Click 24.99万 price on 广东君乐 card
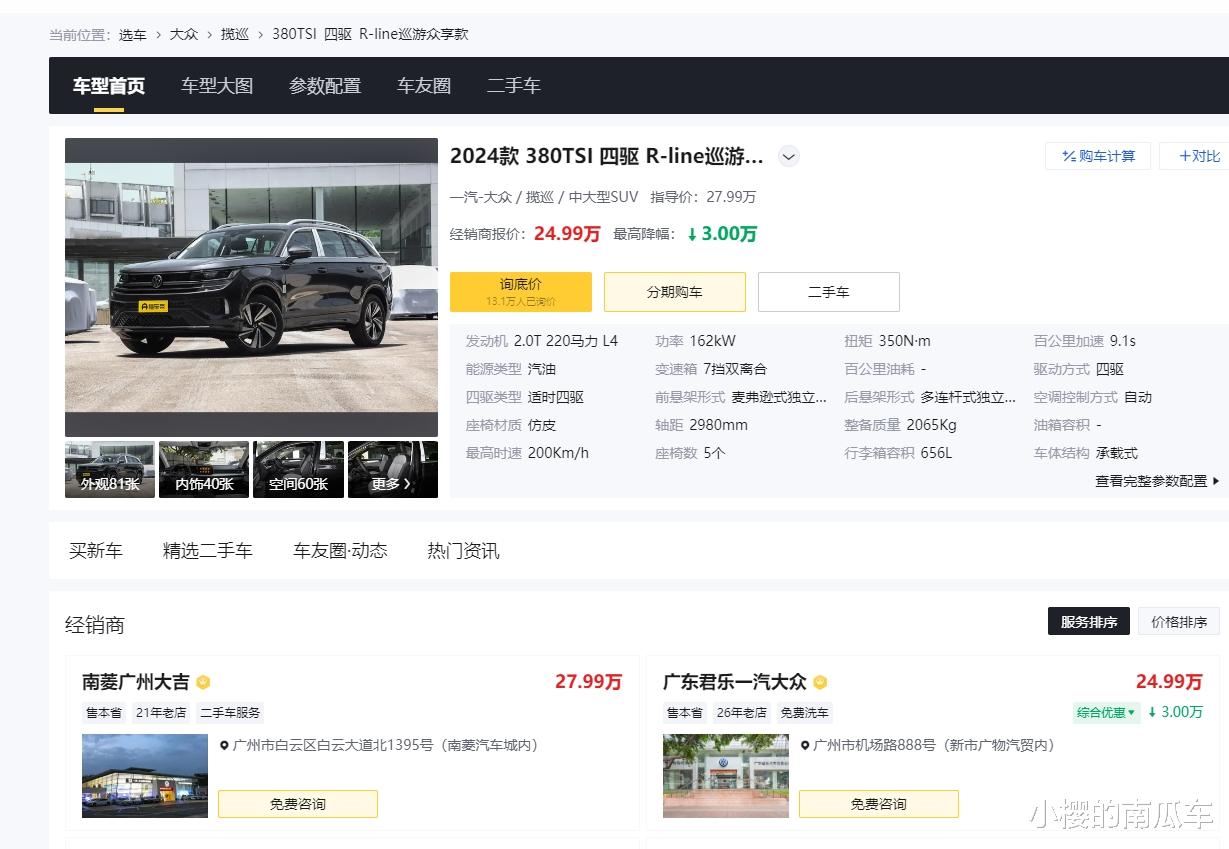 point(1169,682)
